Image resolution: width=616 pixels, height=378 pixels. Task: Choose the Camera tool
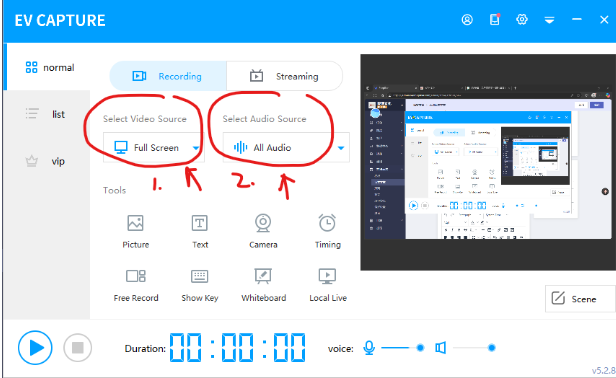(x=263, y=231)
